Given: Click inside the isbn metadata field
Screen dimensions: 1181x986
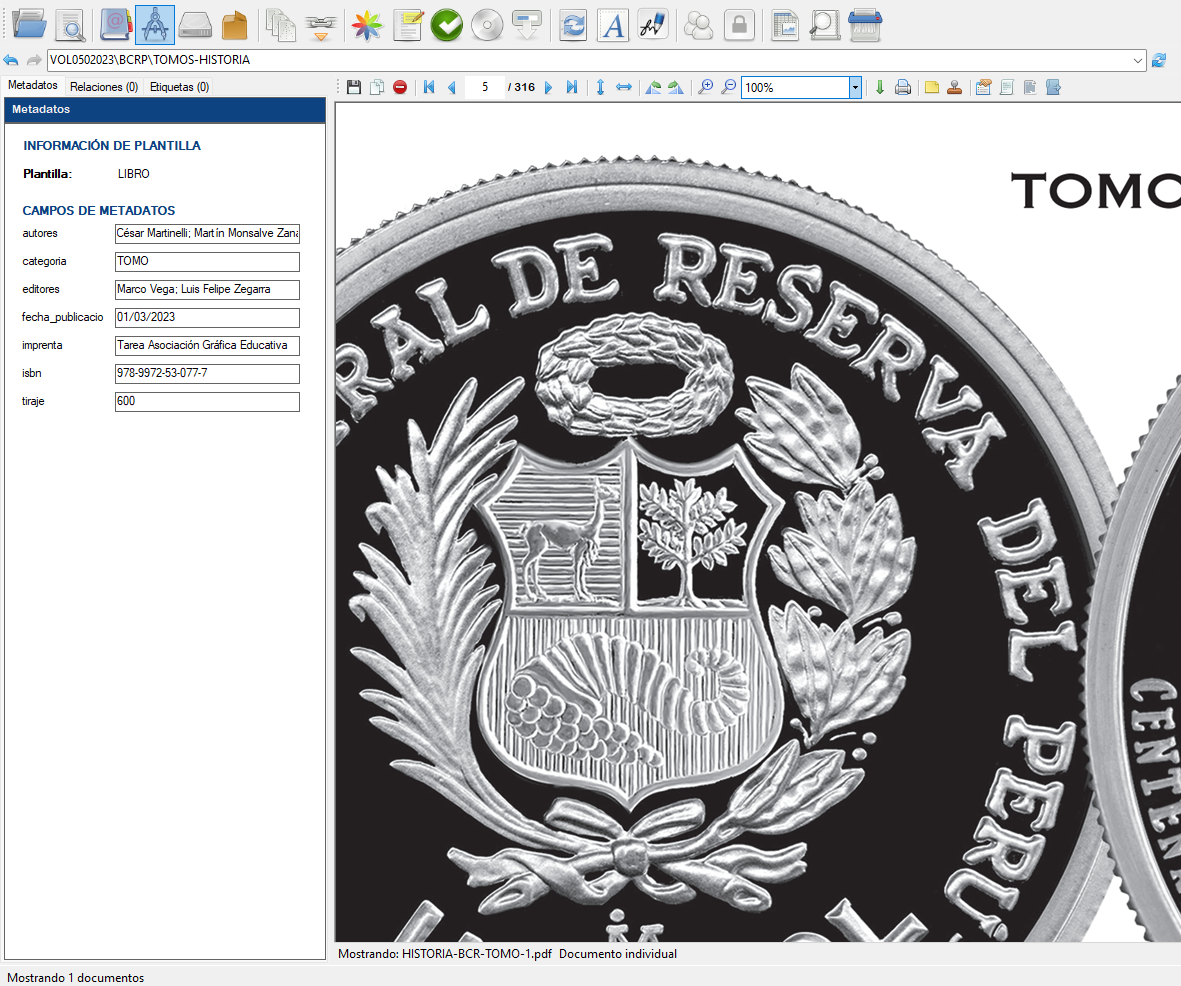Looking at the screenshot, I should (x=206, y=373).
